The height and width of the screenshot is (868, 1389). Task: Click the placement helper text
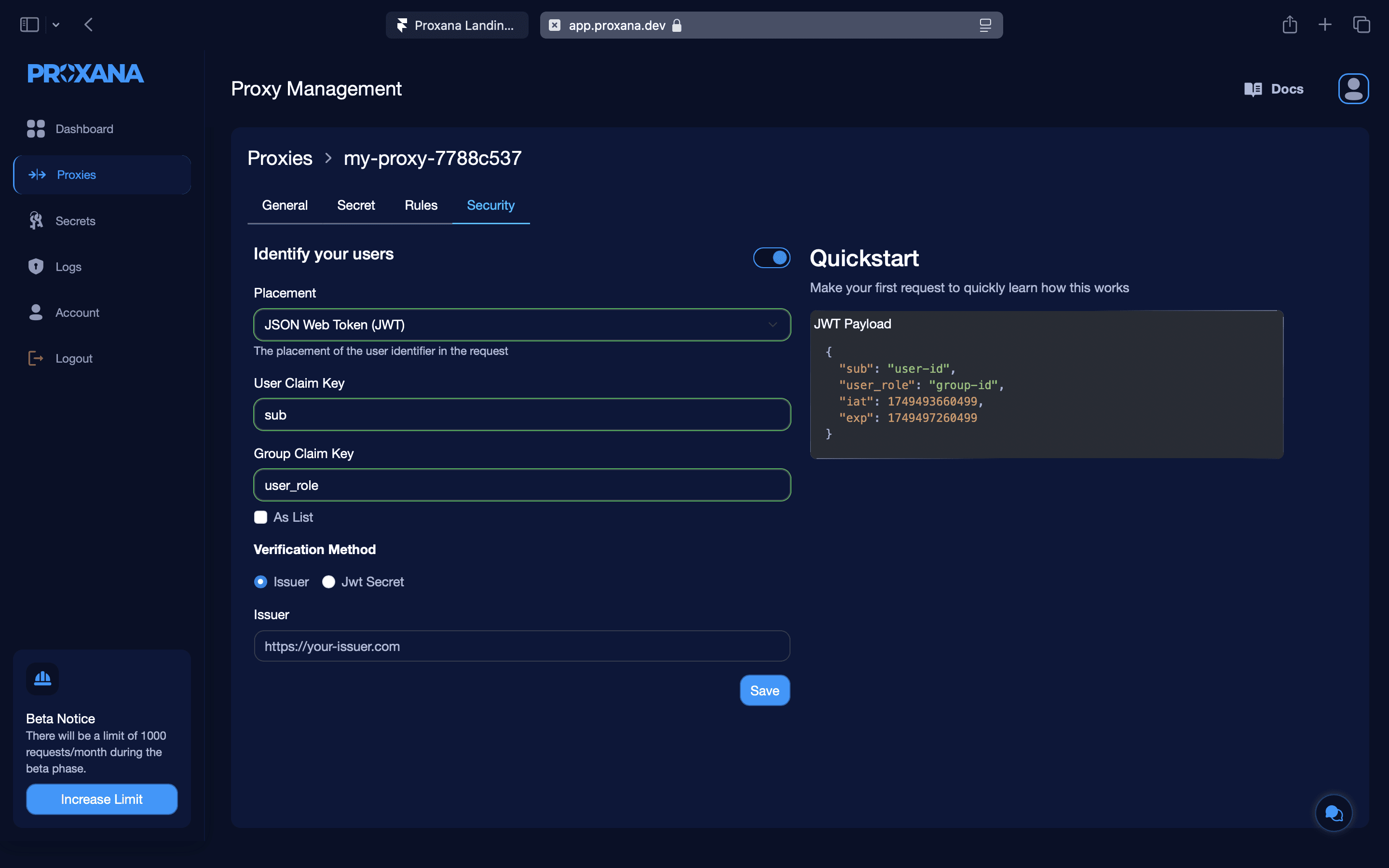(381, 351)
